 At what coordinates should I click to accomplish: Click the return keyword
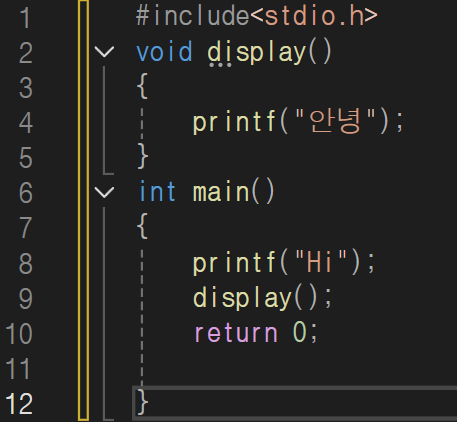pyautogui.click(x=236, y=333)
